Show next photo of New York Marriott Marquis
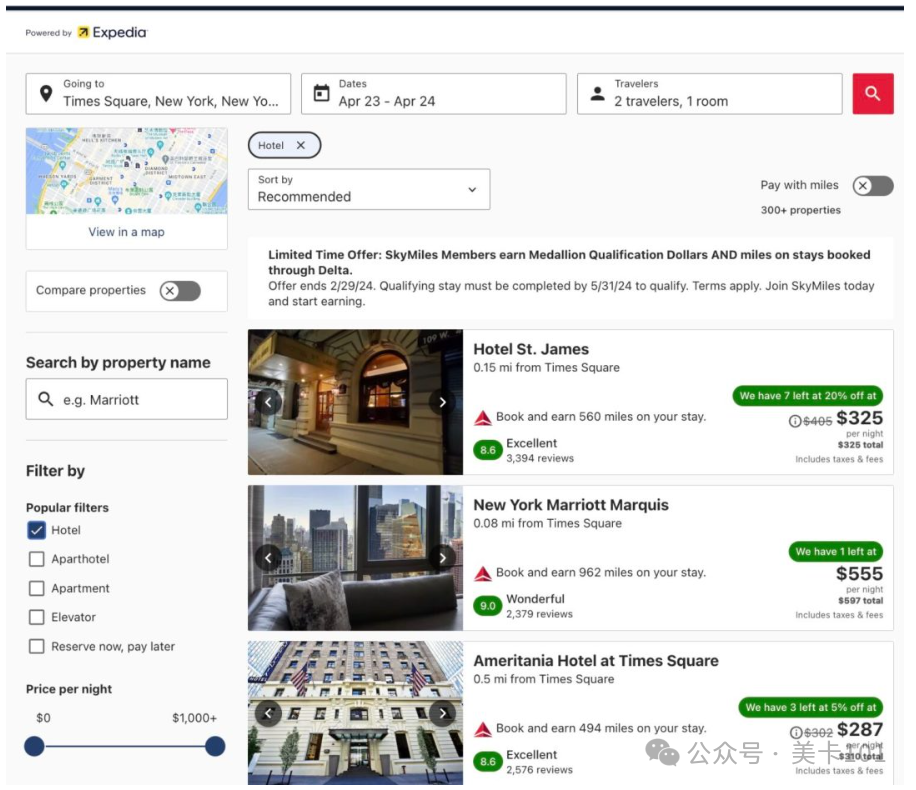Image resolution: width=916 pixels, height=790 pixels. pyautogui.click(x=442, y=557)
